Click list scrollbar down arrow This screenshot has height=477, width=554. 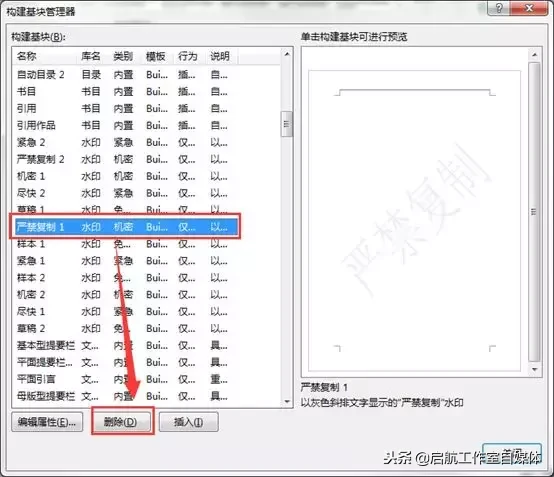click(x=287, y=401)
